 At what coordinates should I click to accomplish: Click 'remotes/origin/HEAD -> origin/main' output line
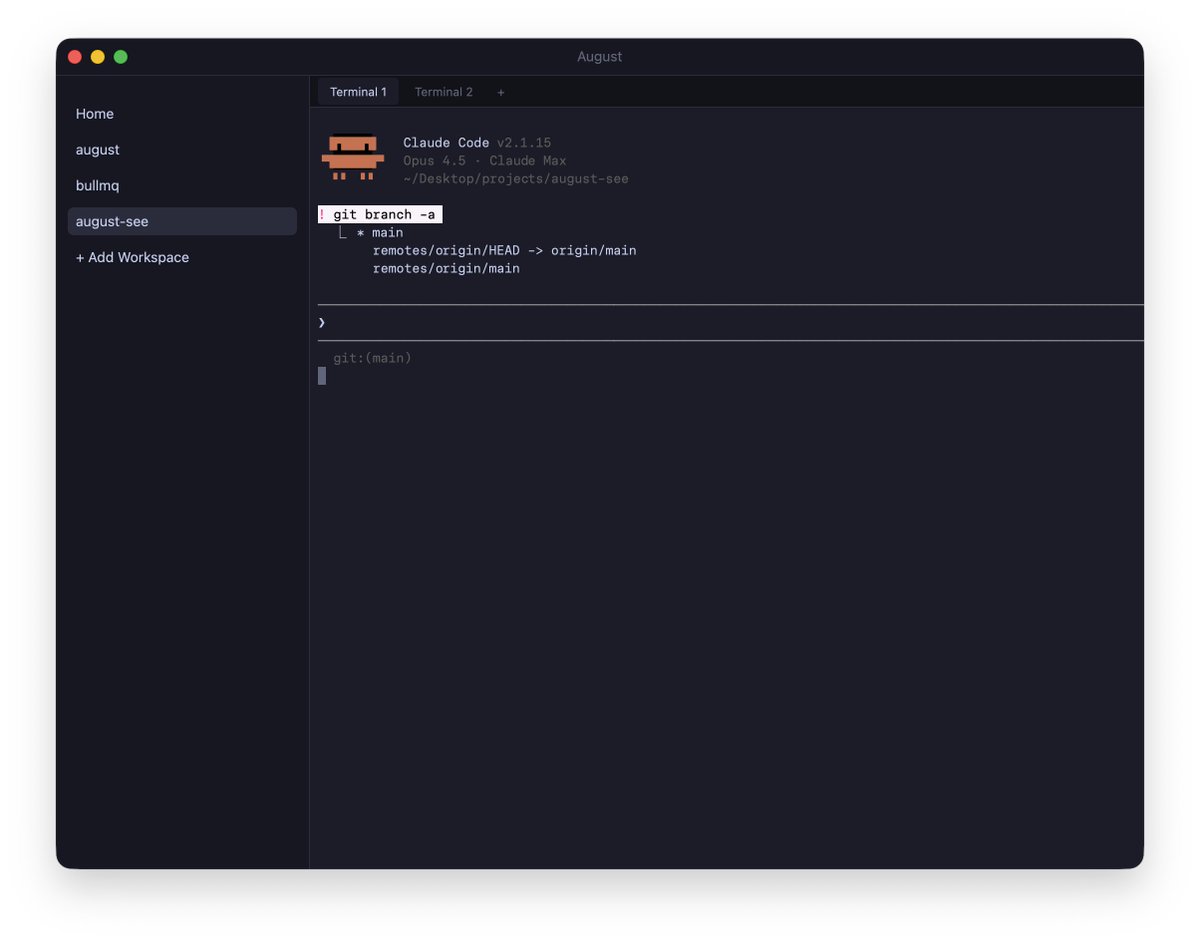pos(505,250)
